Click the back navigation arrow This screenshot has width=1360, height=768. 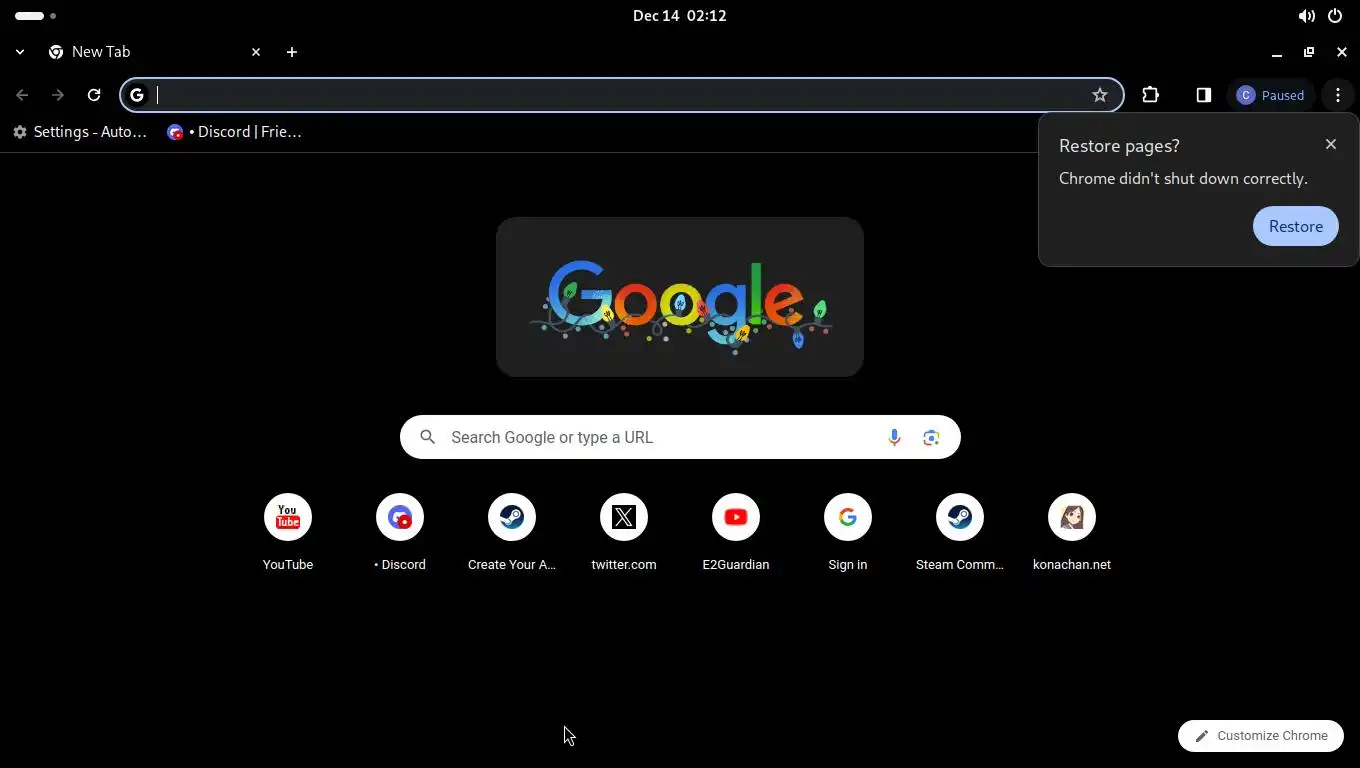coord(22,95)
